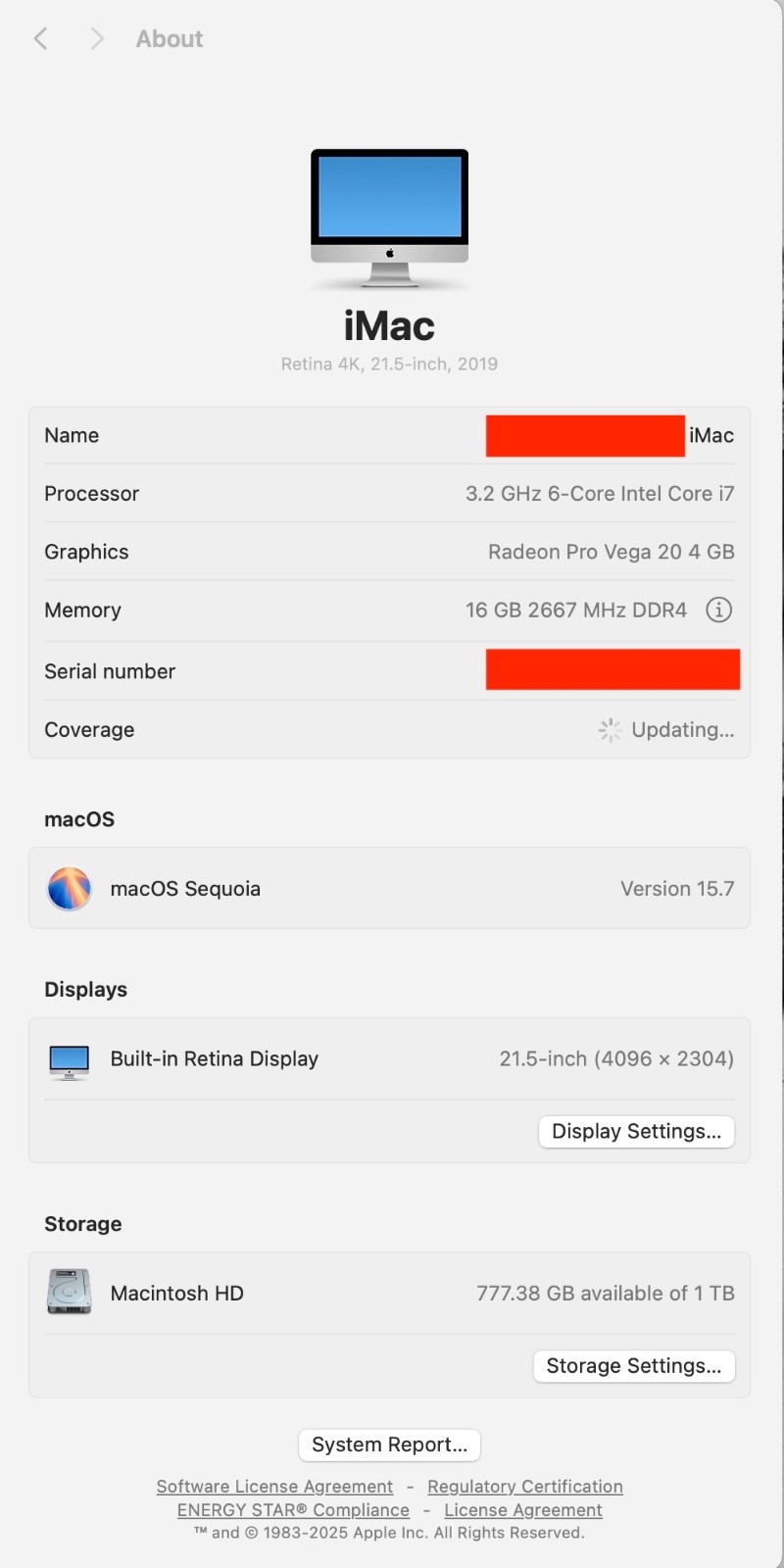This screenshot has height=1568, width=784.
Task: Open the Software License Agreement link
Action: pos(274,1487)
